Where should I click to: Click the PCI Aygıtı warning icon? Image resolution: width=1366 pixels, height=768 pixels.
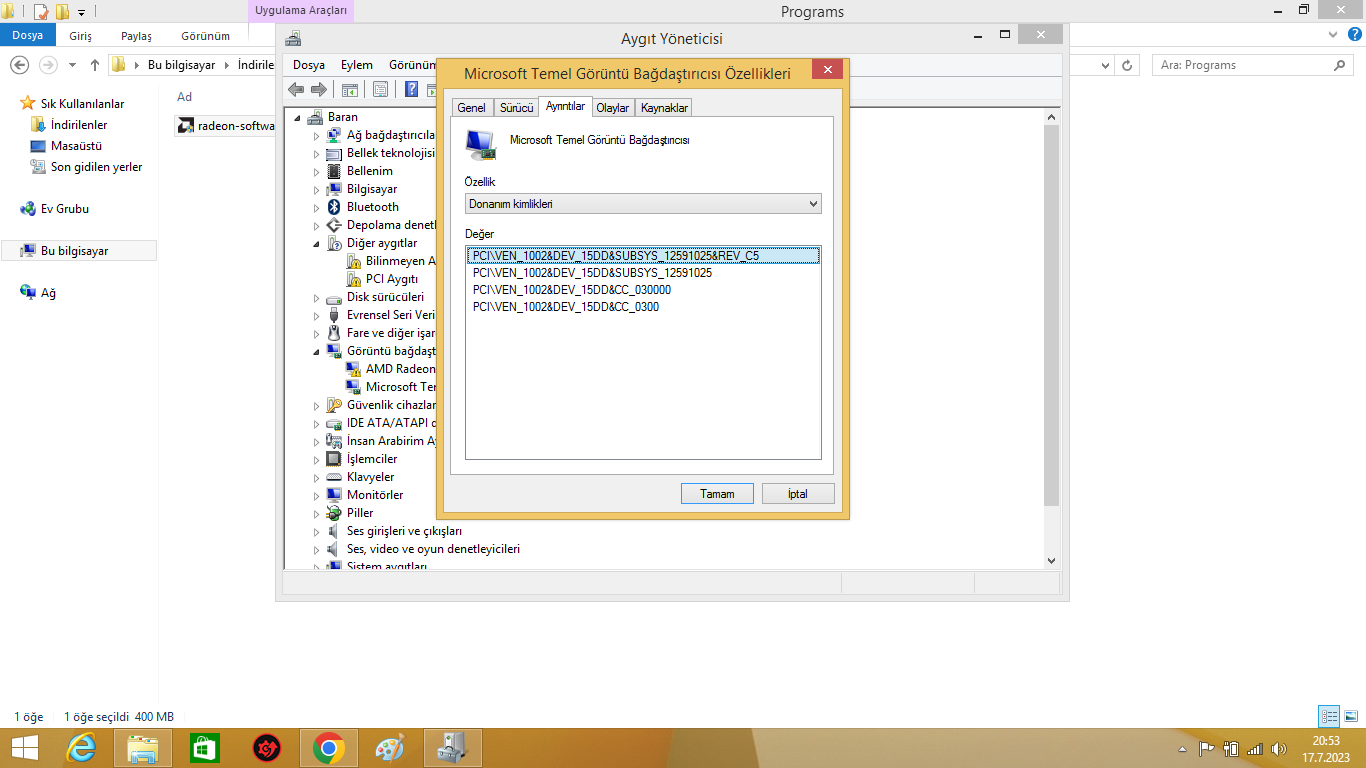click(x=353, y=279)
